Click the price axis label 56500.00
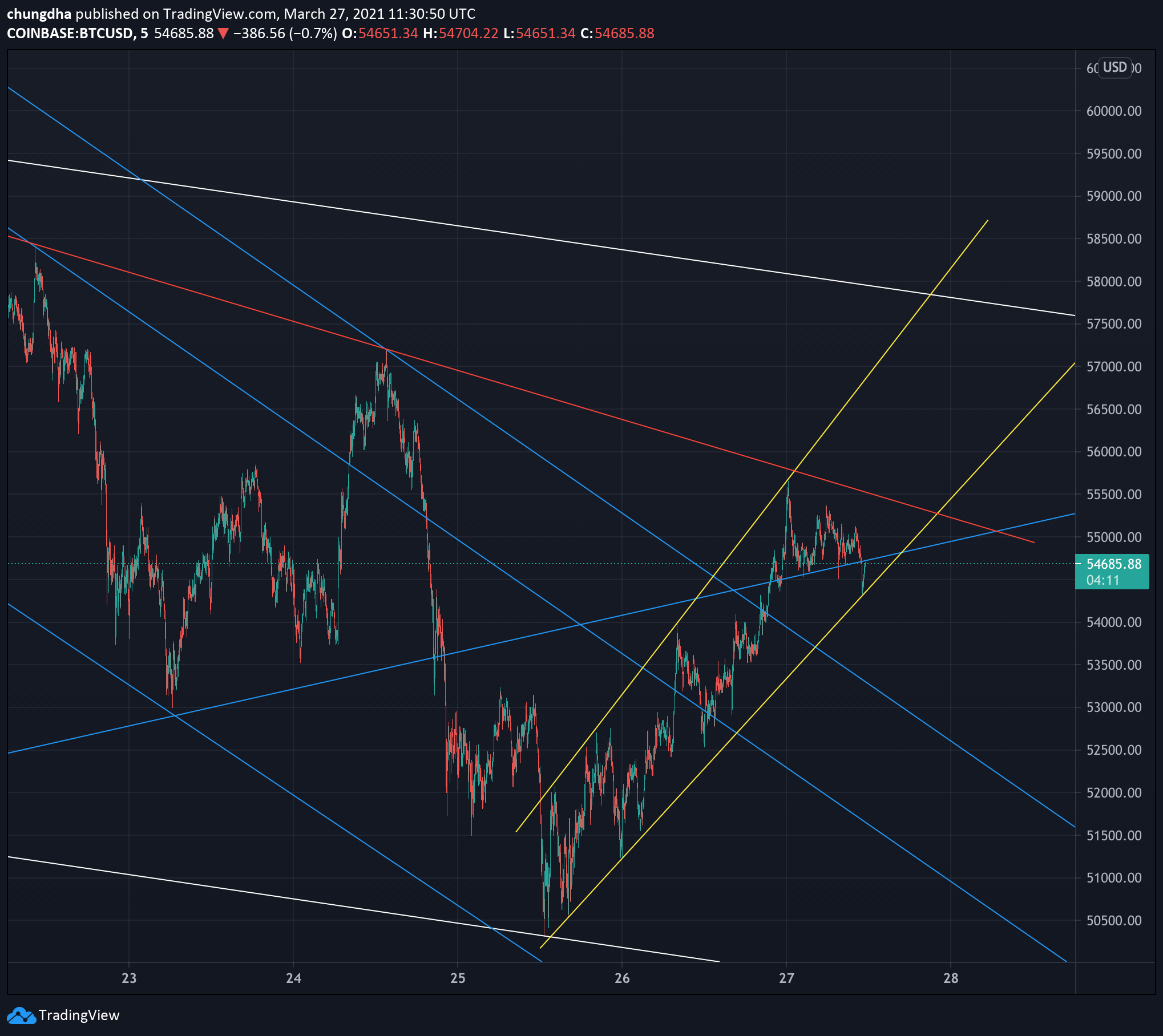This screenshot has height=1036, width=1163. pos(1114,409)
